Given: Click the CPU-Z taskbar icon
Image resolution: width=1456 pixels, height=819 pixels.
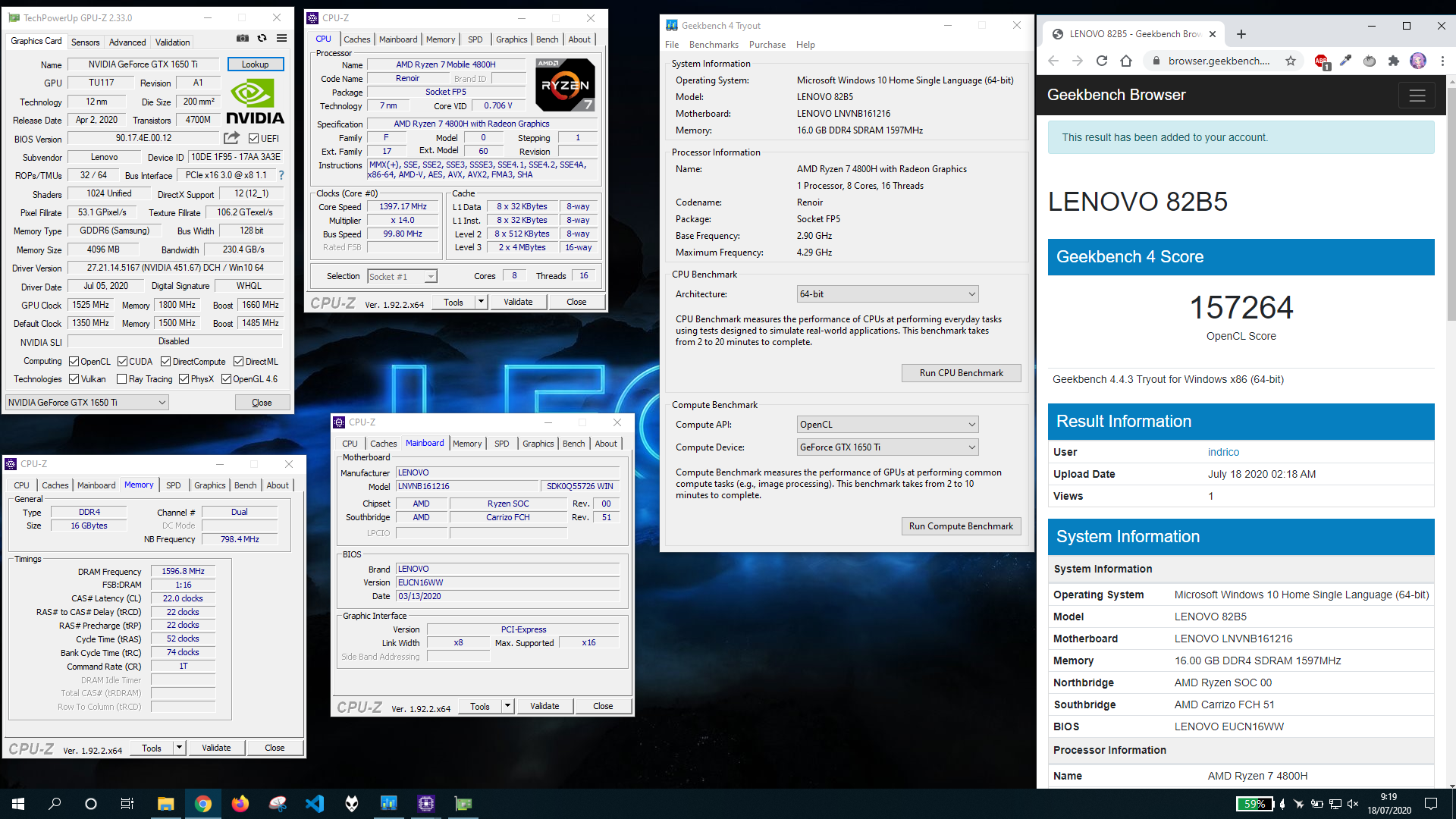Looking at the screenshot, I should pyautogui.click(x=426, y=804).
